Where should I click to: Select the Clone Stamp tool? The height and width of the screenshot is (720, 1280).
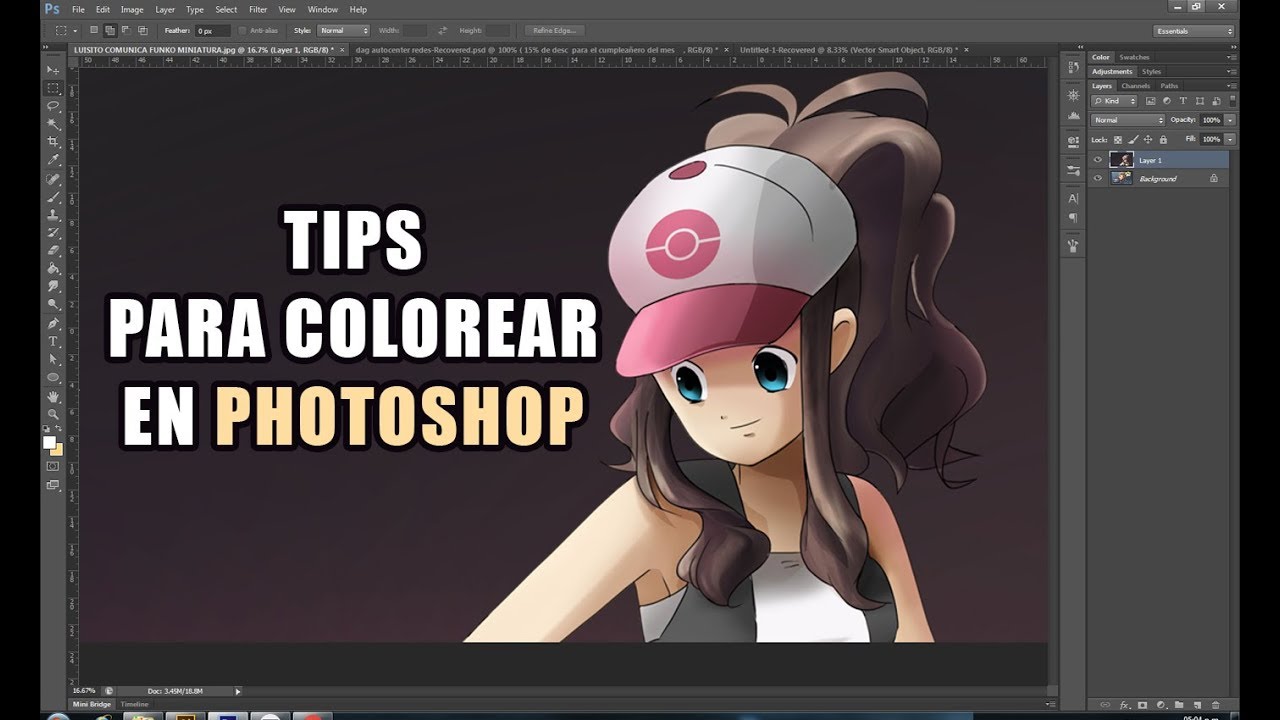point(54,216)
